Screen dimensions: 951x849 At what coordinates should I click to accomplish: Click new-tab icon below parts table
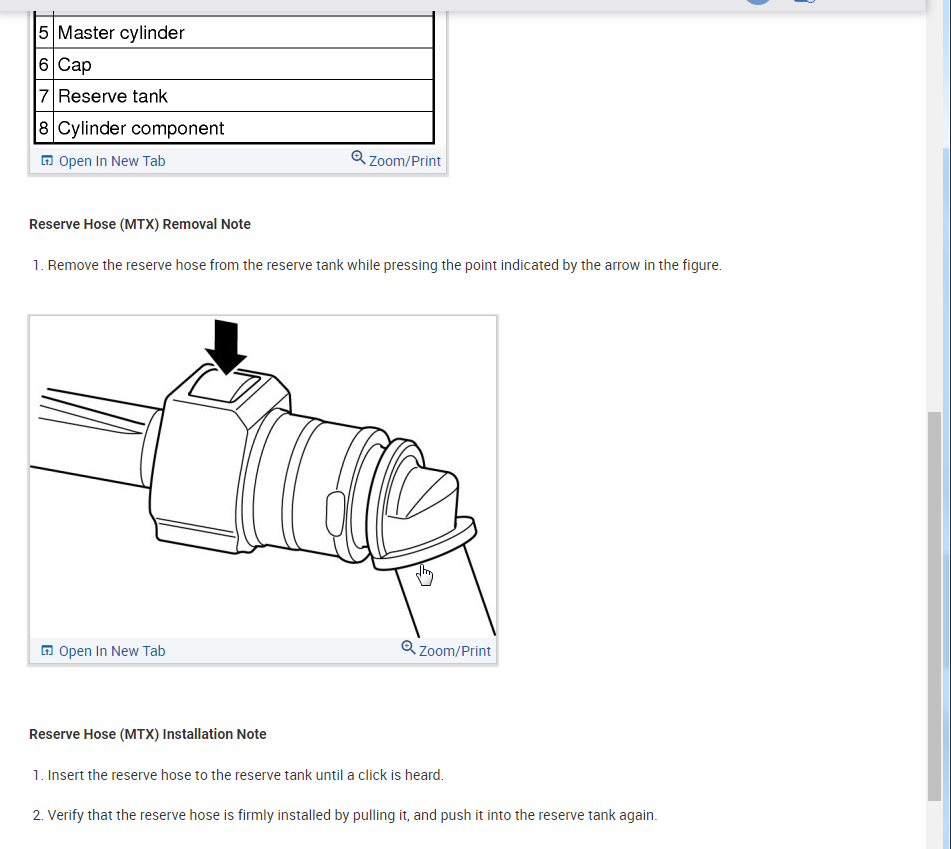click(x=47, y=161)
